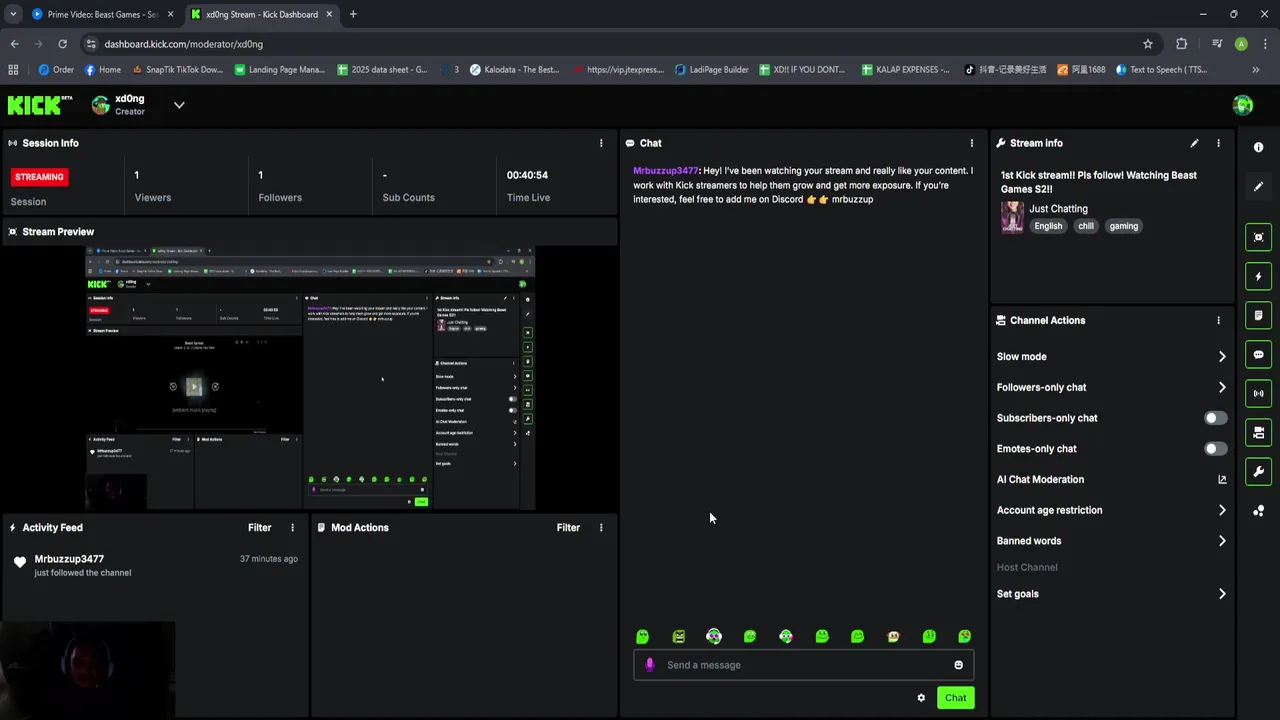The width and height of the screenshot is (1280, 720).
Task: Open Mod Actions three-dot menu
Action: click(x=601, y=527)
